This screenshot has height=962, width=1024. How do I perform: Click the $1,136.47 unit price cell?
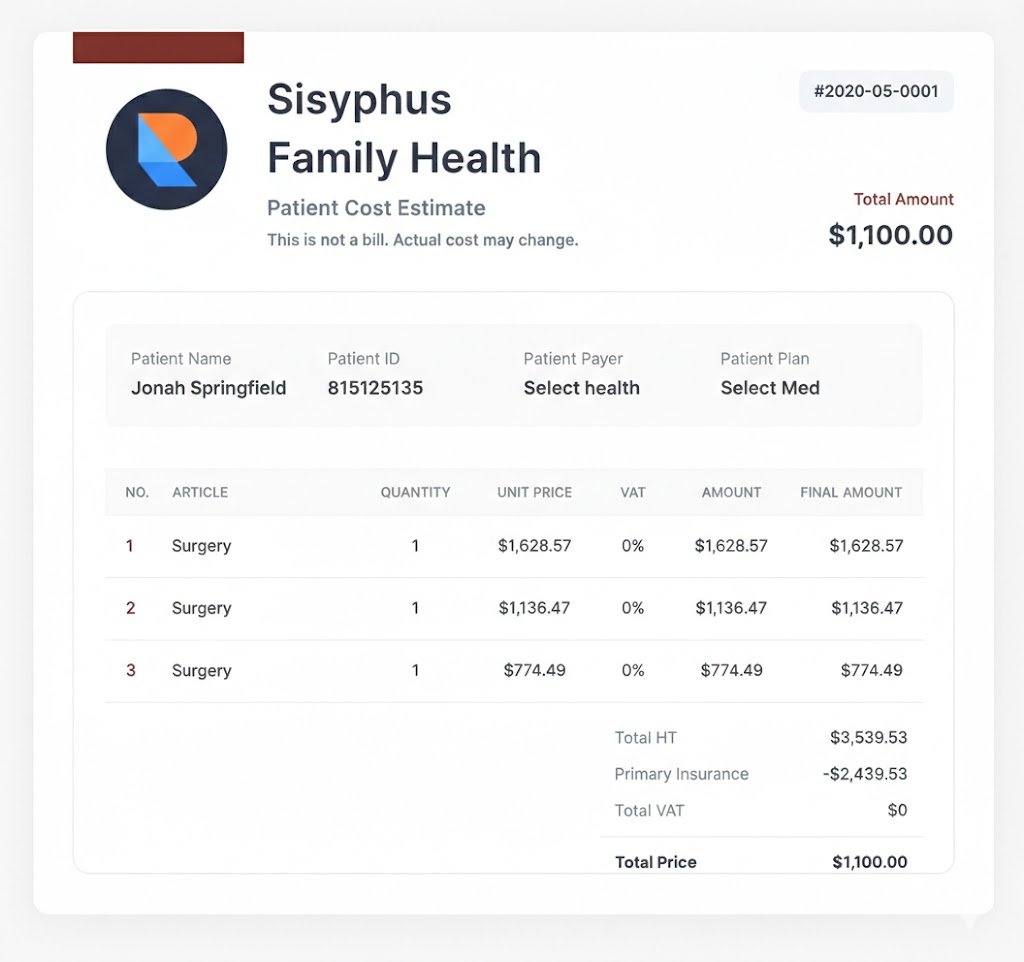[x=534, y=608]
